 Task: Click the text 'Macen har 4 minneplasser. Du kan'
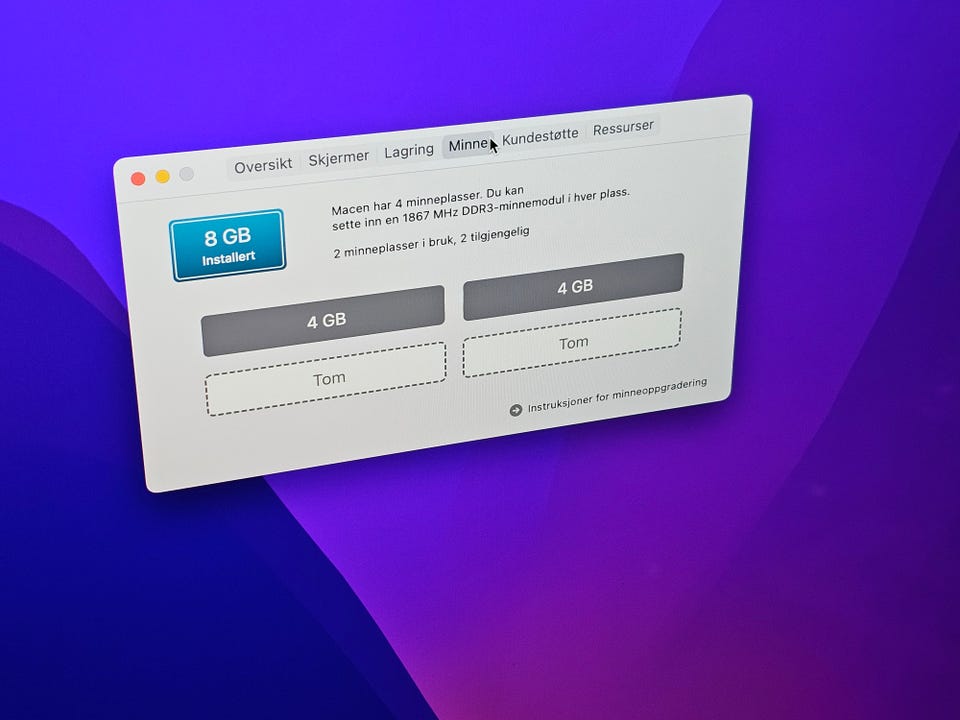(427, 200)
